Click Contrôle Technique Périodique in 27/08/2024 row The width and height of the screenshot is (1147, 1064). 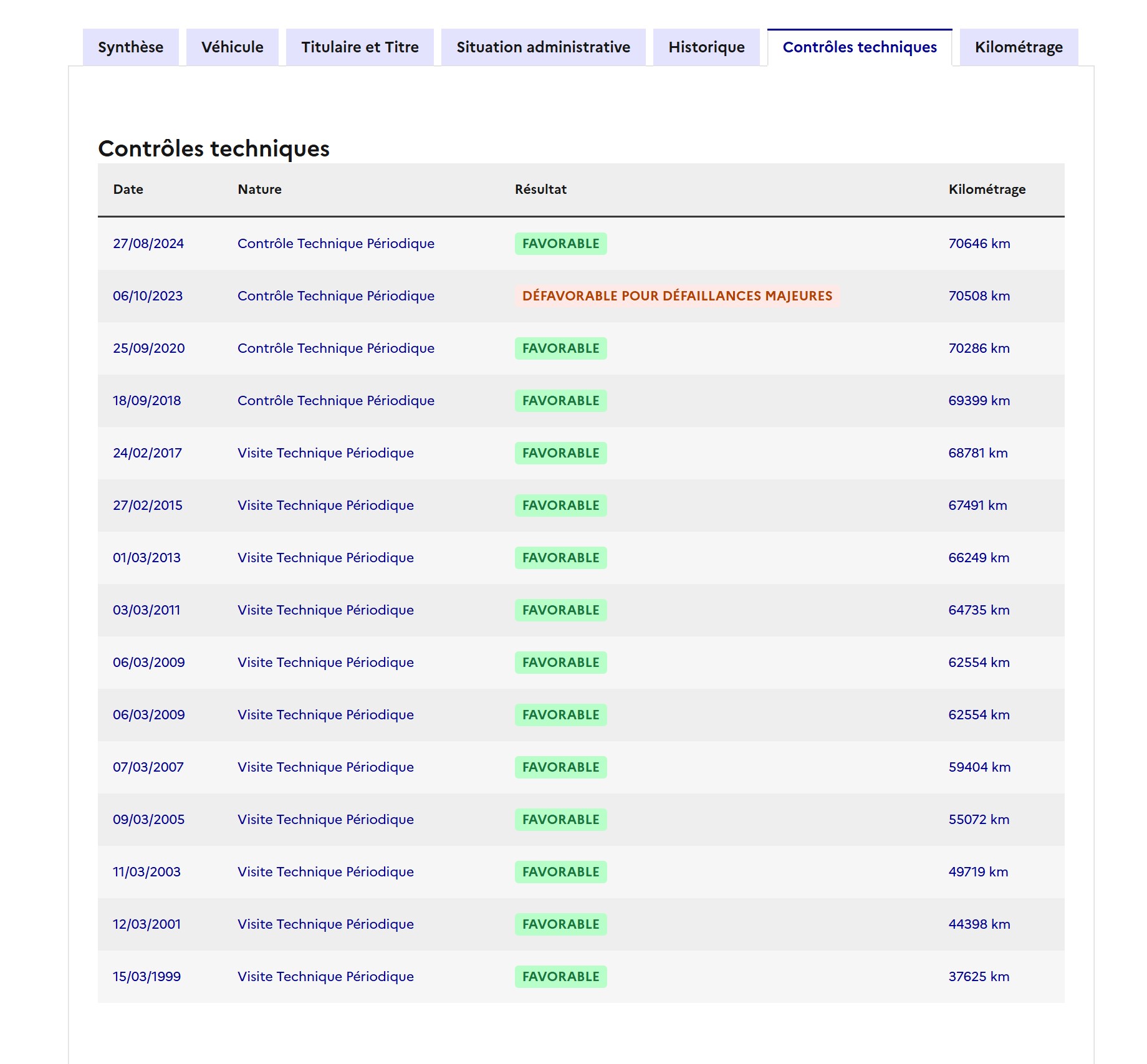point(336,244)
